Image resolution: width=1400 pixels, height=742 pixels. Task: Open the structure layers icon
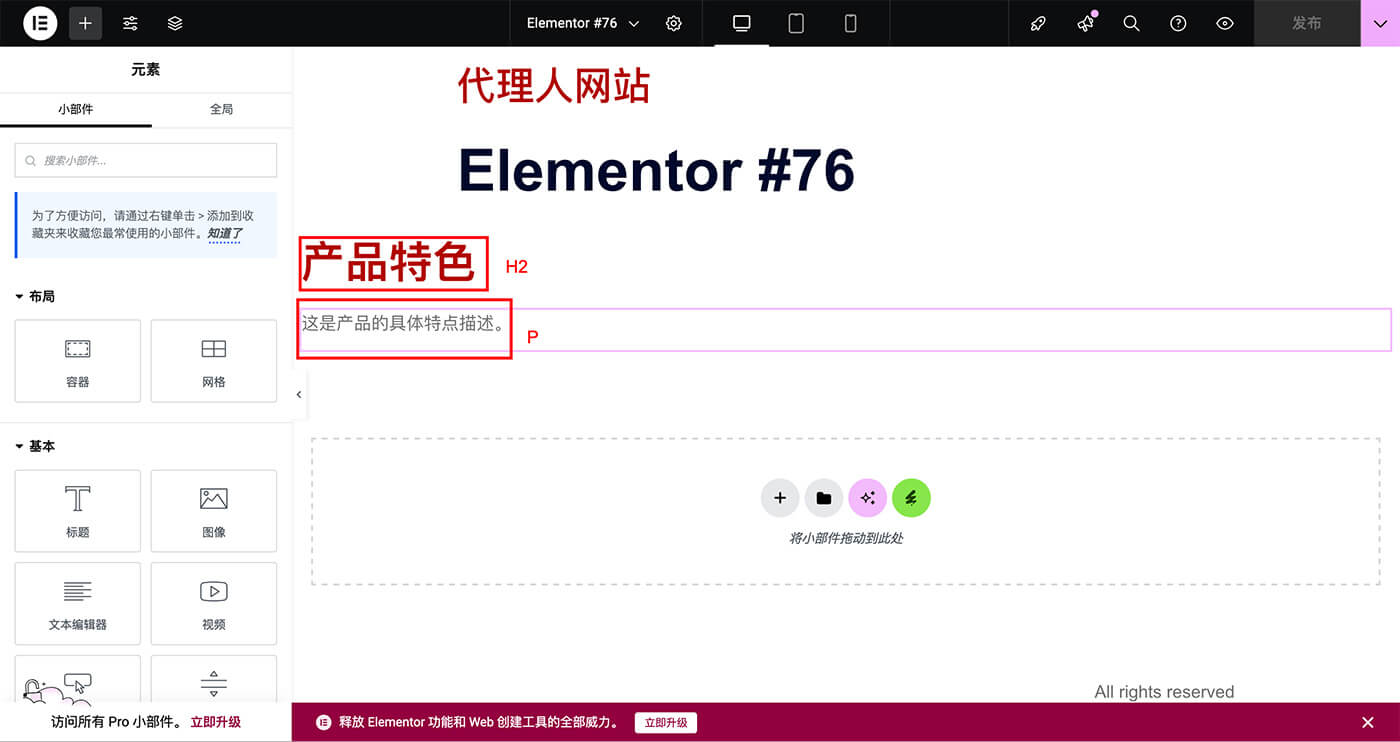175,23
